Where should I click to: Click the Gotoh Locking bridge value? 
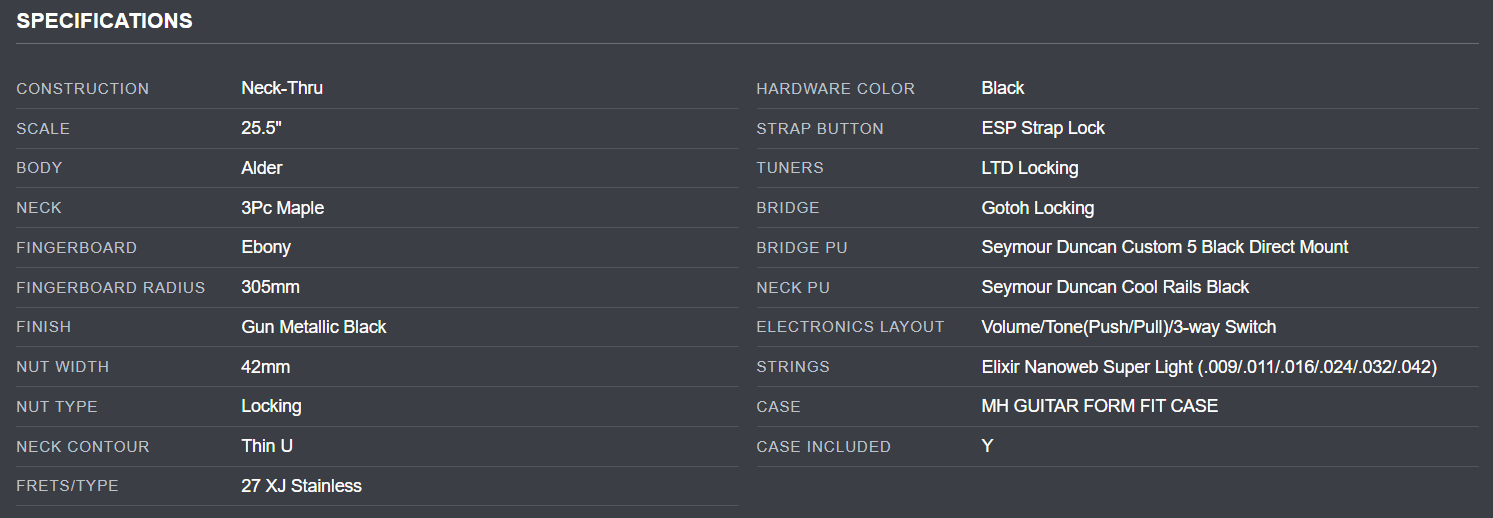[x=1038, y=208]
